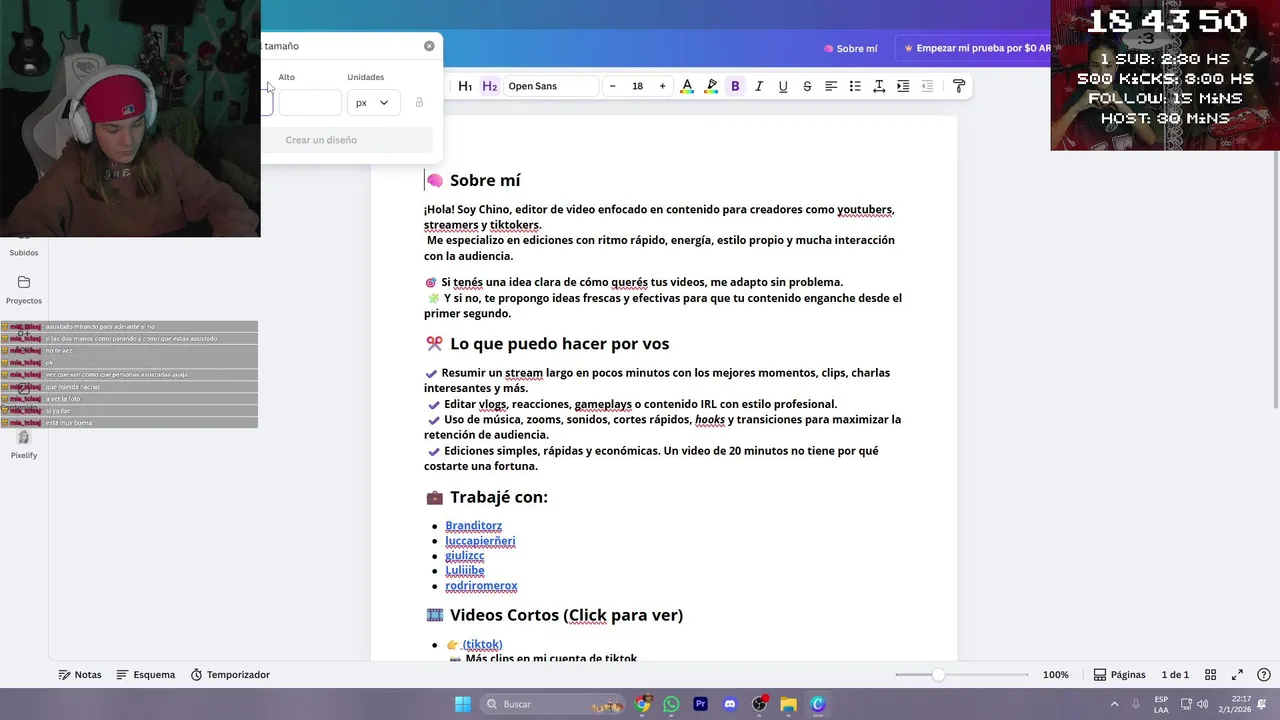Open the (tiktok) link

coord(482,645)
